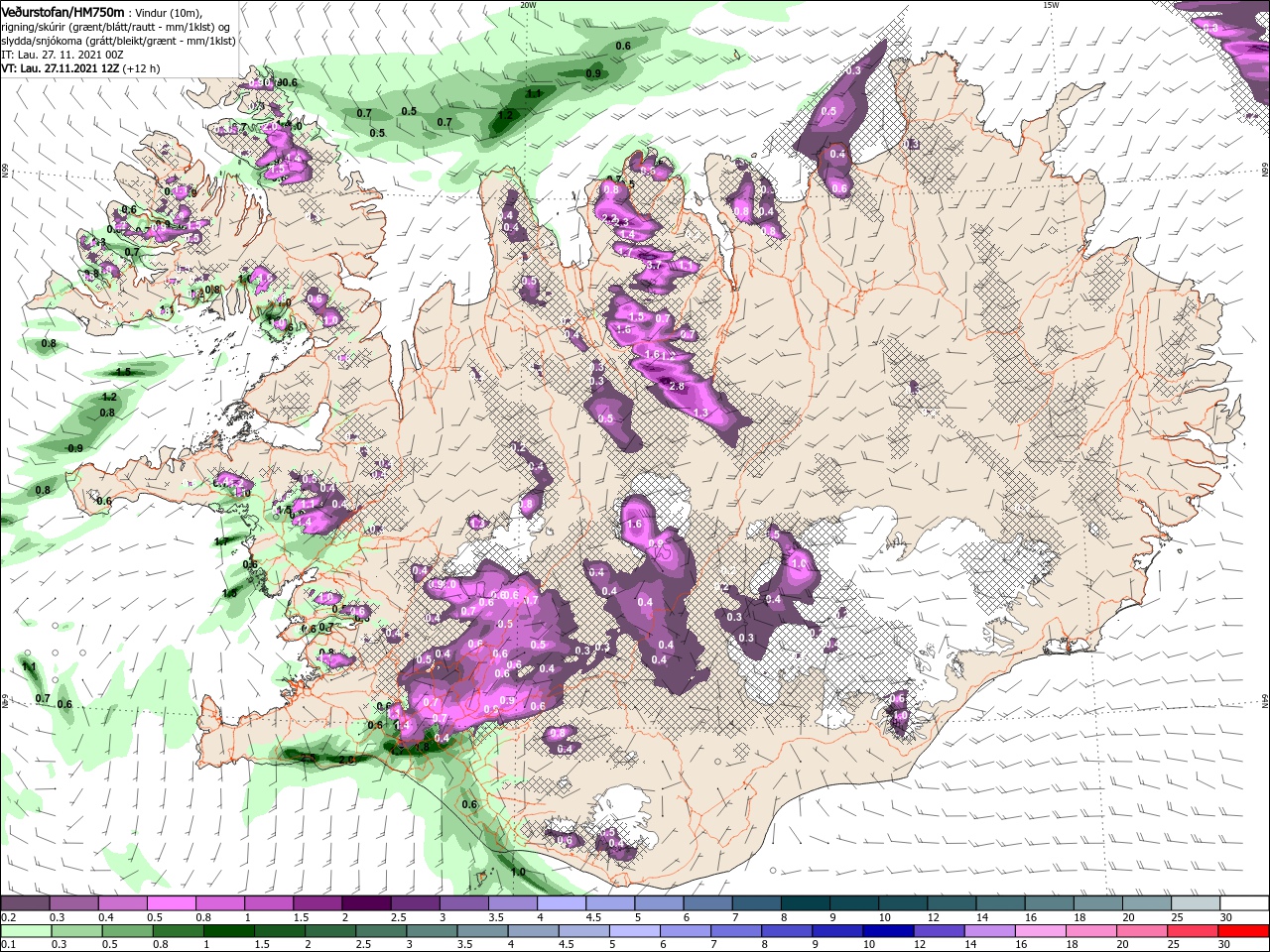The width and height of the screenshot is (1270, 952).
Task: Click the 0.1 label on the rain scale
Action: tap(8, 945)
